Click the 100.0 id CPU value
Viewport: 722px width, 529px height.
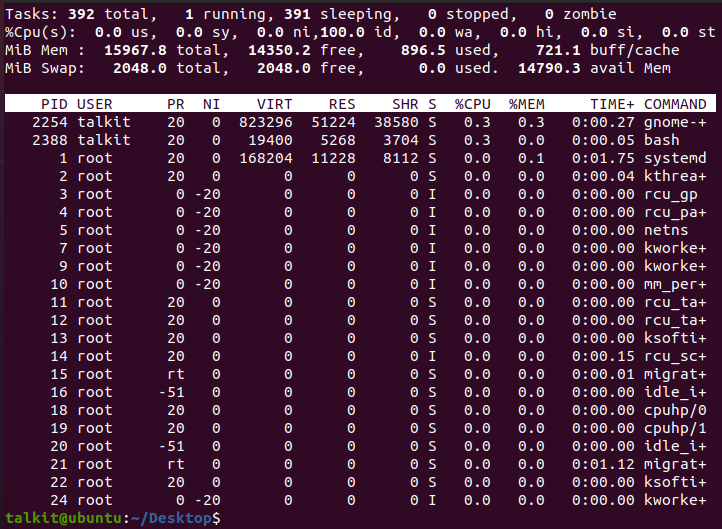[342, 32]
